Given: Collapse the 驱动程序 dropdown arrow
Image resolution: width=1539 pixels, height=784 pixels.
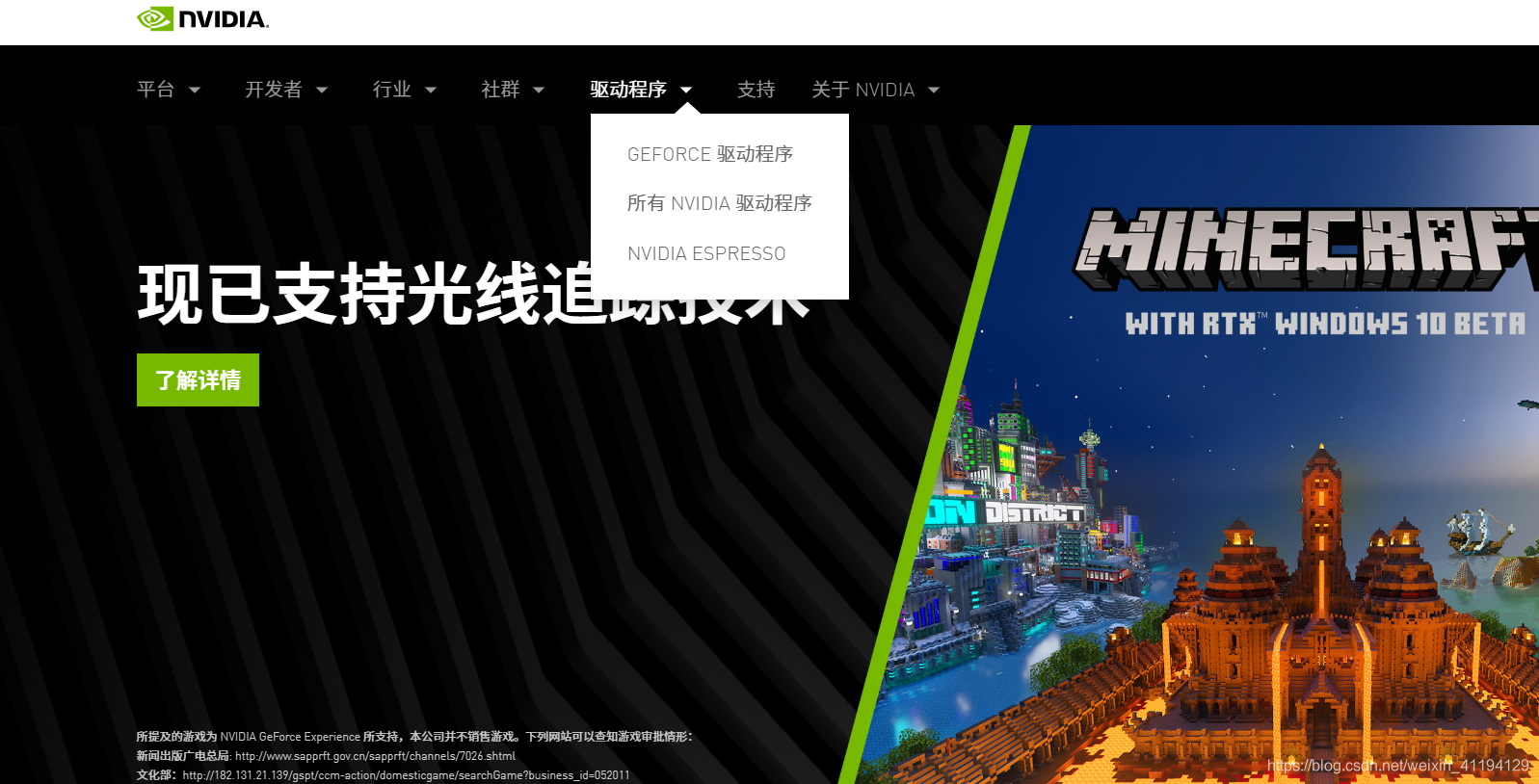Looking at the screenshot, I should (x=686, y=90).
